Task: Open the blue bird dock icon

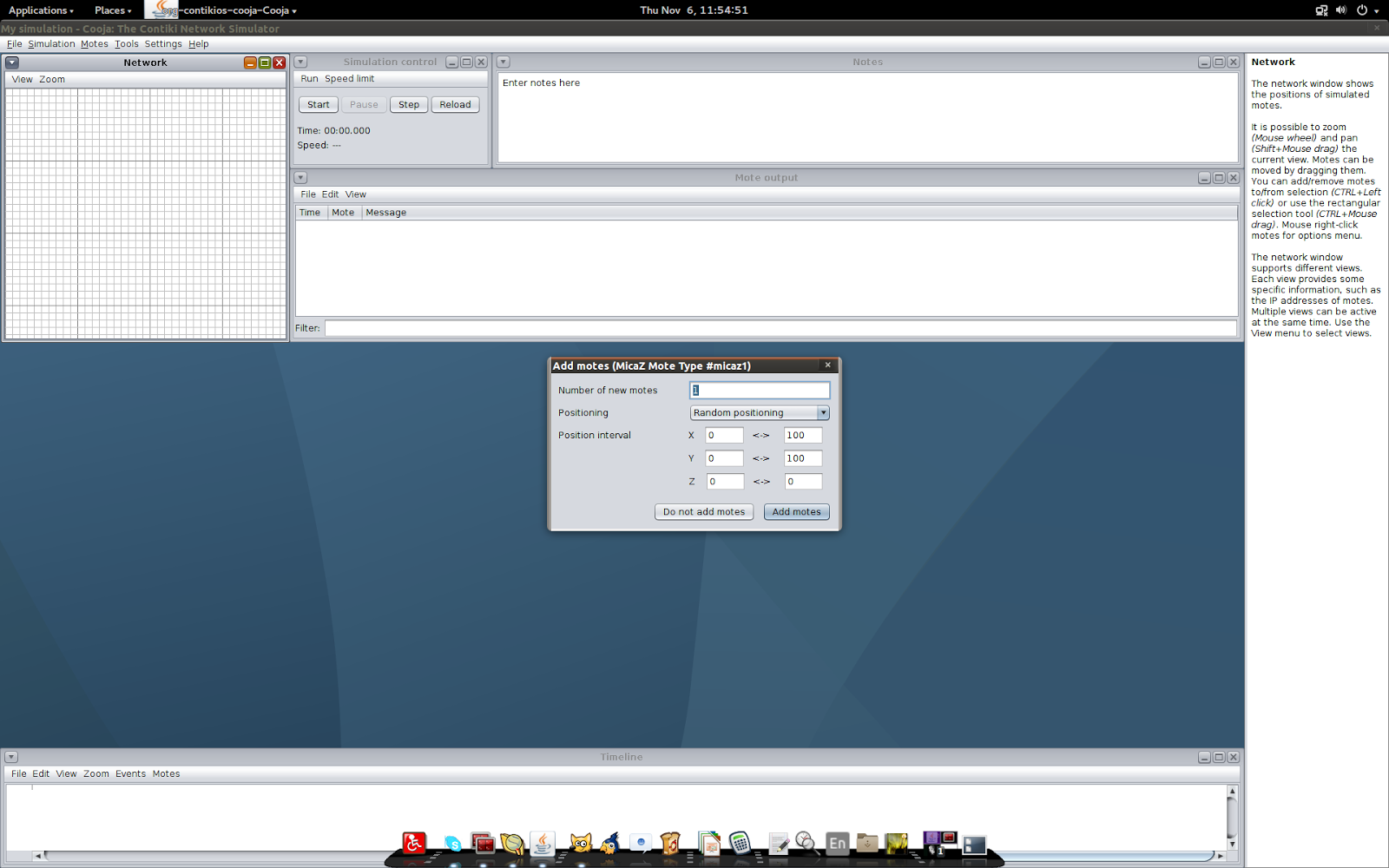Action: click(610, 843)
